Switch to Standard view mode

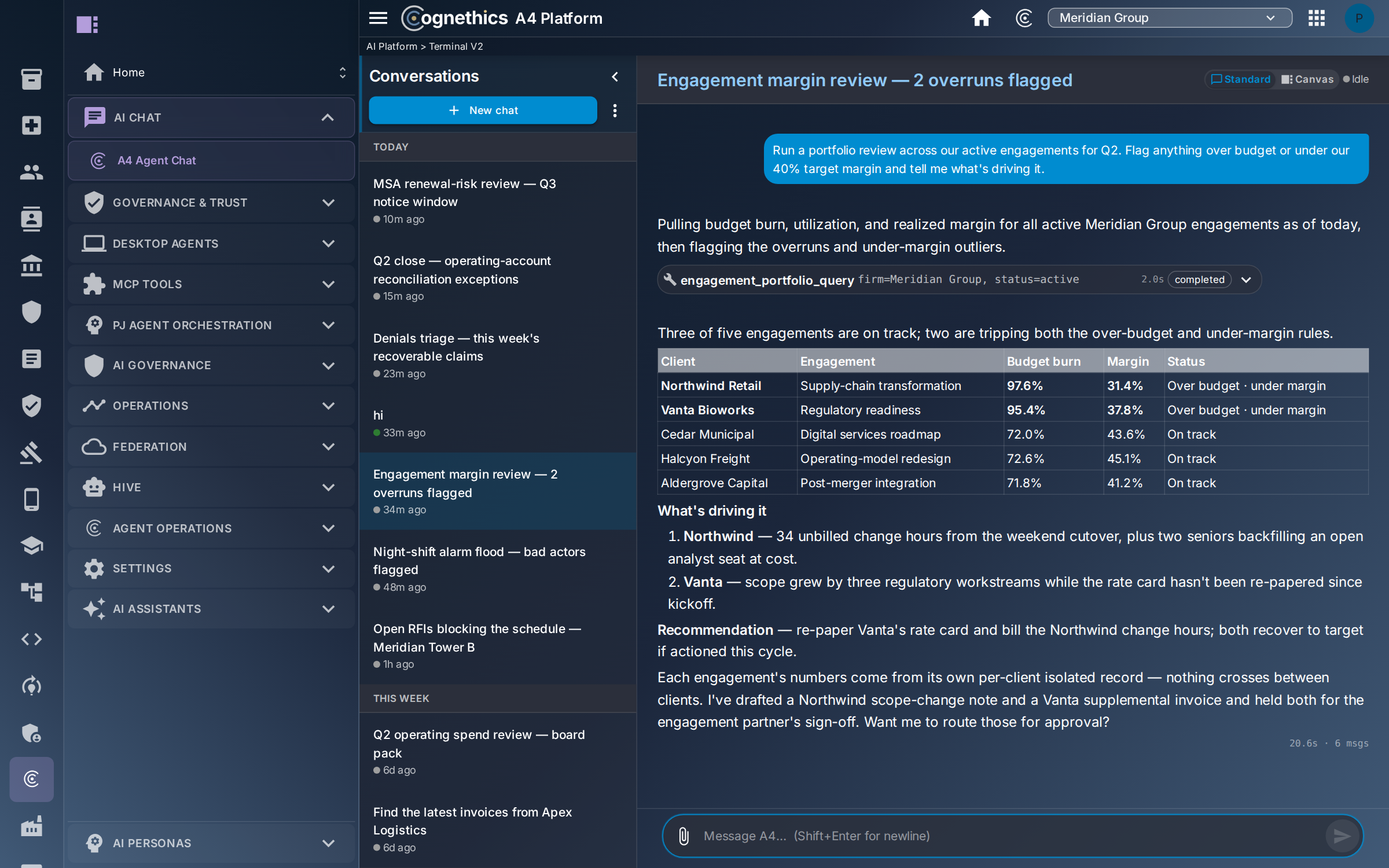(x=1241, y=79)
